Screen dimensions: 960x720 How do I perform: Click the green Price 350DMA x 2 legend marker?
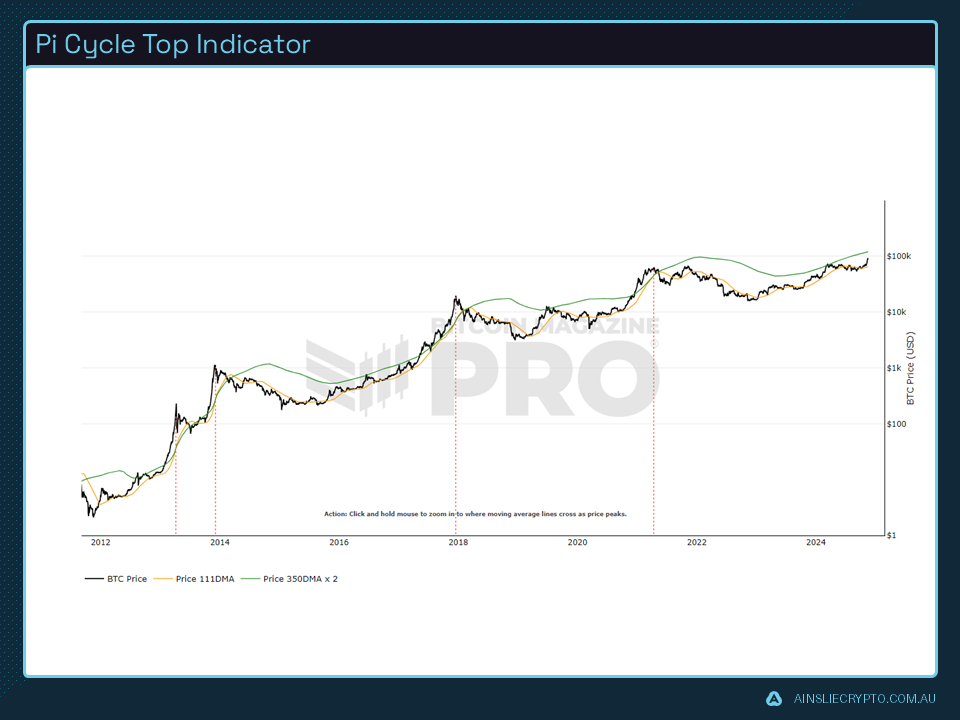pyautogui.click(x=251, y=578)
